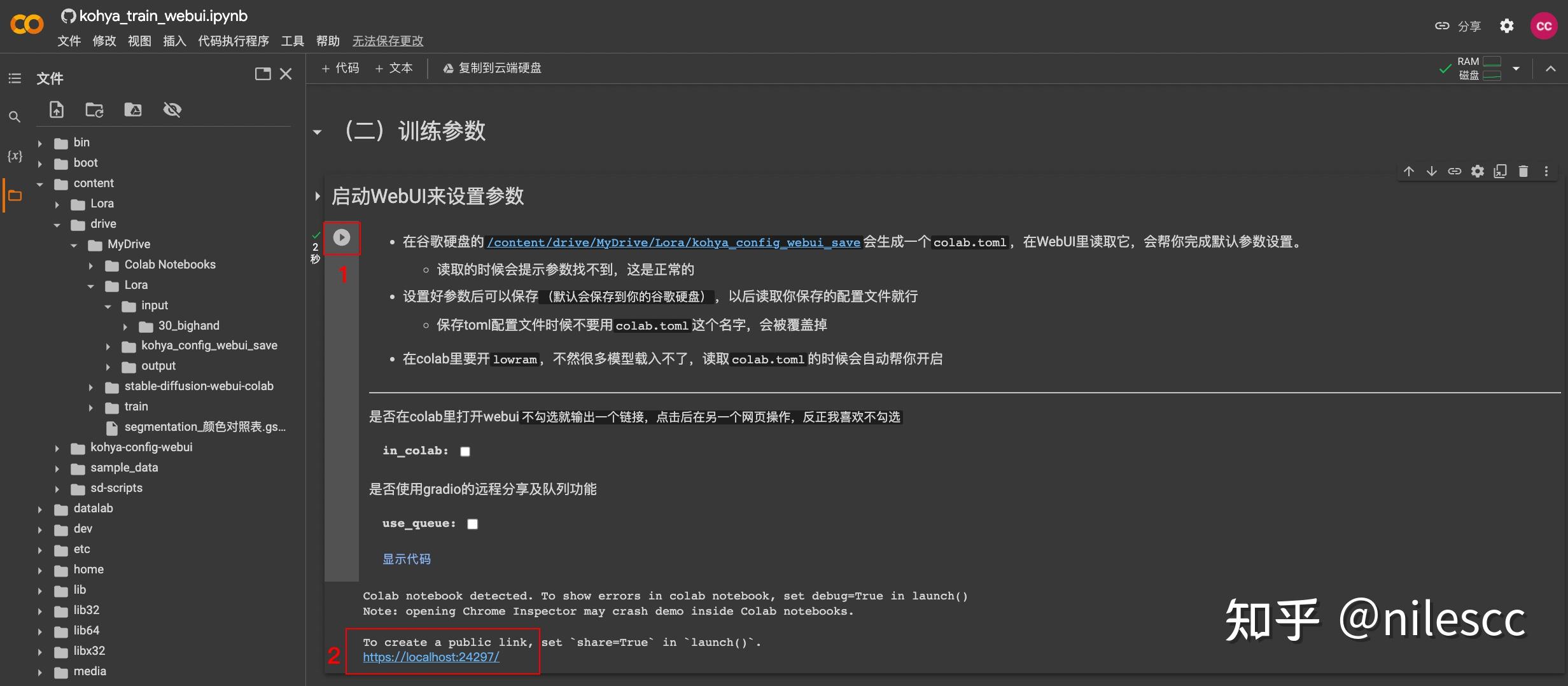Enable the use_queue checkbox
1568x686 pixels.
tap(472, 523)
